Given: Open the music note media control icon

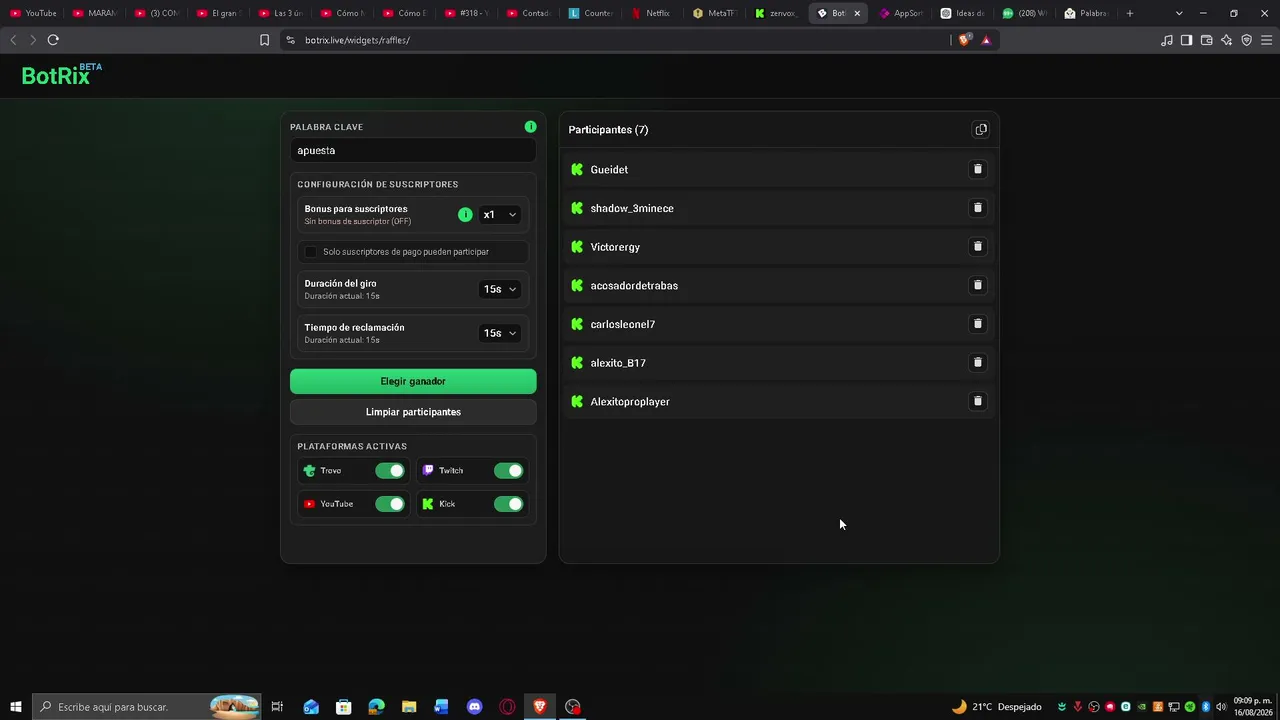Looking at the screenshot, I should [x=1166, y=40].
